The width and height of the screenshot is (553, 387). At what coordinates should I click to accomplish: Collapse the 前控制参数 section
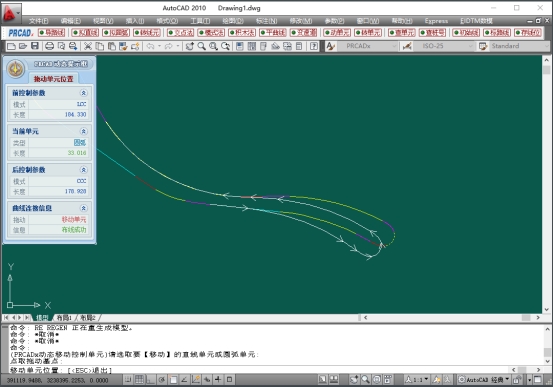point(84,93)
